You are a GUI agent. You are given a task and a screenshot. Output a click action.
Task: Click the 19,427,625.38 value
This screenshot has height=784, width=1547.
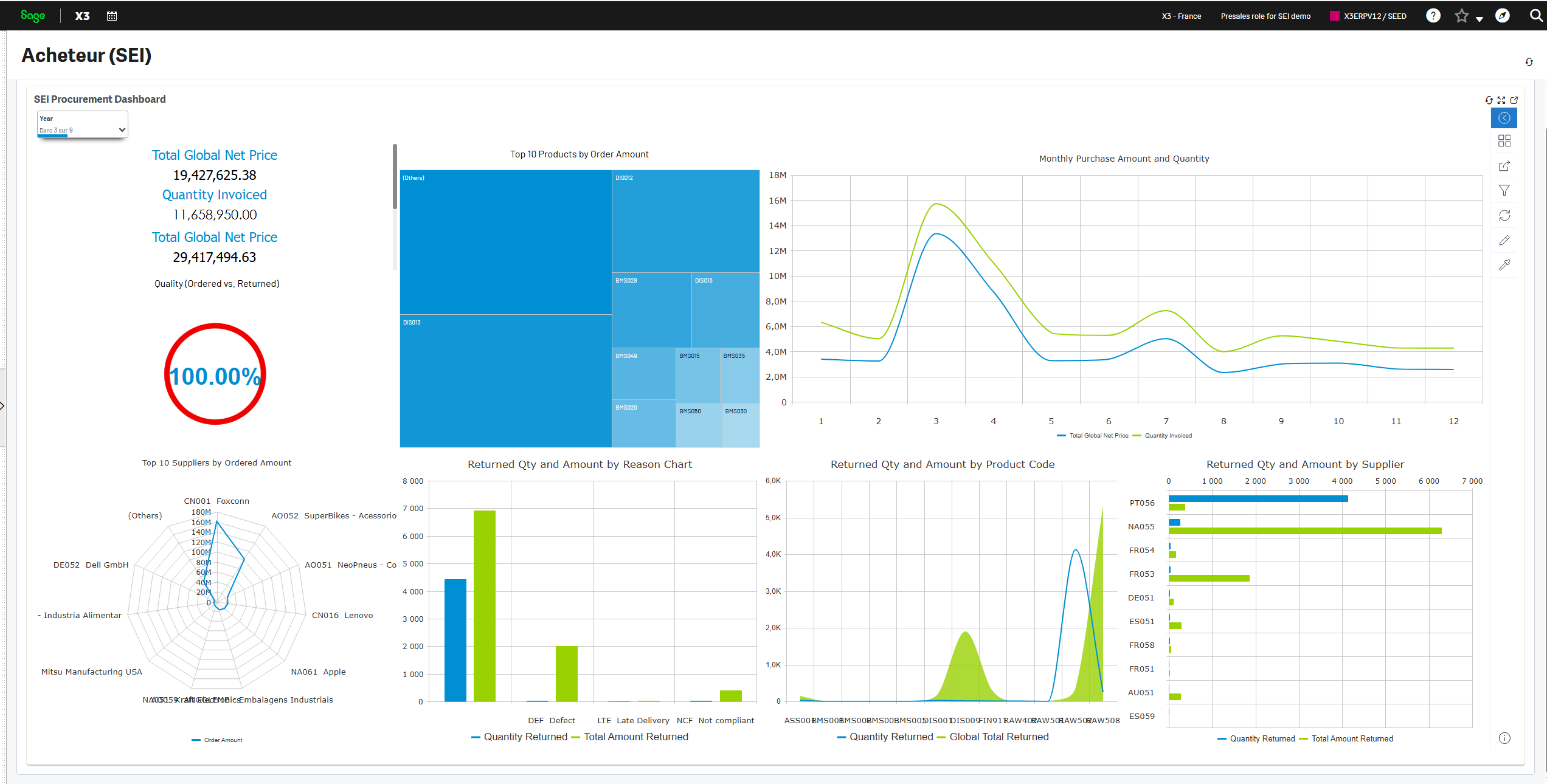click(215, 176)
